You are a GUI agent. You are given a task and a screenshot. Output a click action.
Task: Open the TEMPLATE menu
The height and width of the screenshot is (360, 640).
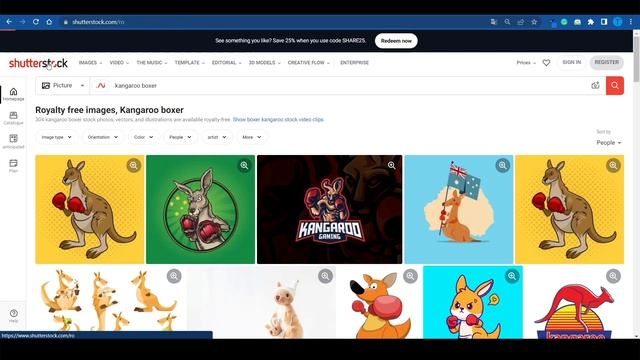[189, 63]
